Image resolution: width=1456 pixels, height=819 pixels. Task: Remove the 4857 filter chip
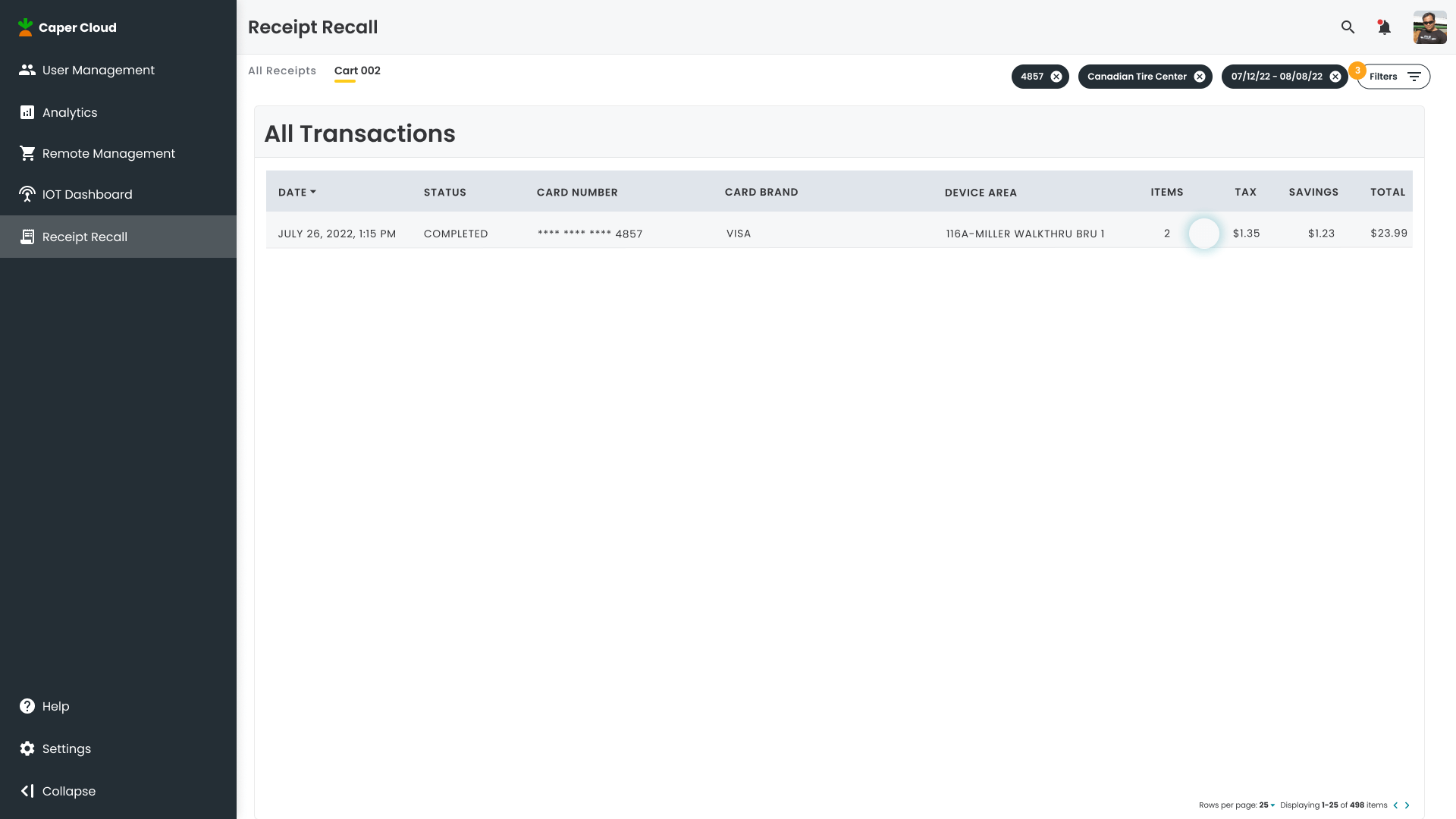1056,77
